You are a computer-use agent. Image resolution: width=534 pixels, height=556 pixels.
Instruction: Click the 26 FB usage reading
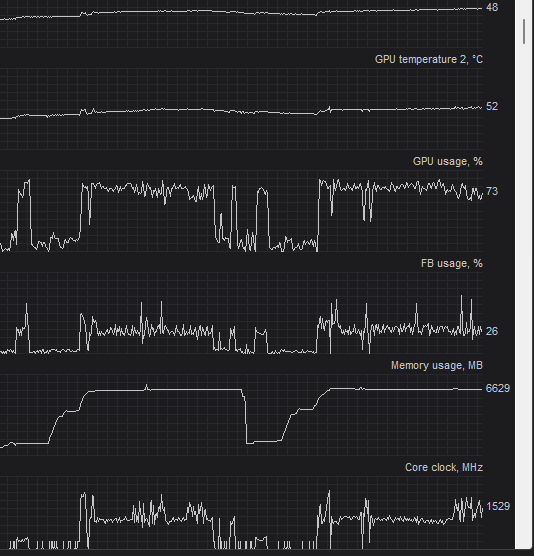pyautogui.click(x=492, y=331)
